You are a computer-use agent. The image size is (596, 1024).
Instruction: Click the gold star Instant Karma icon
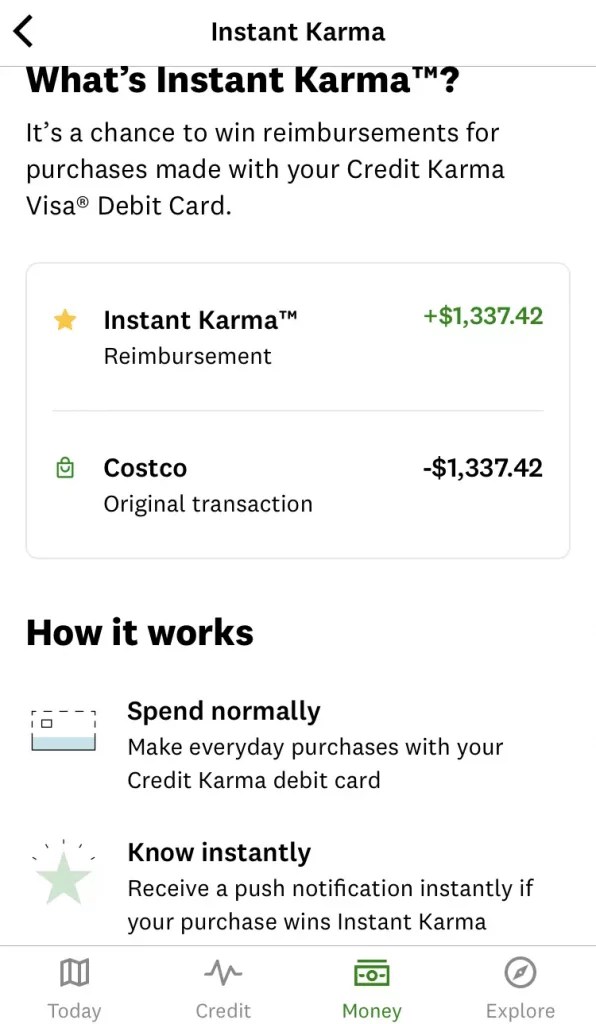(64, 320)
